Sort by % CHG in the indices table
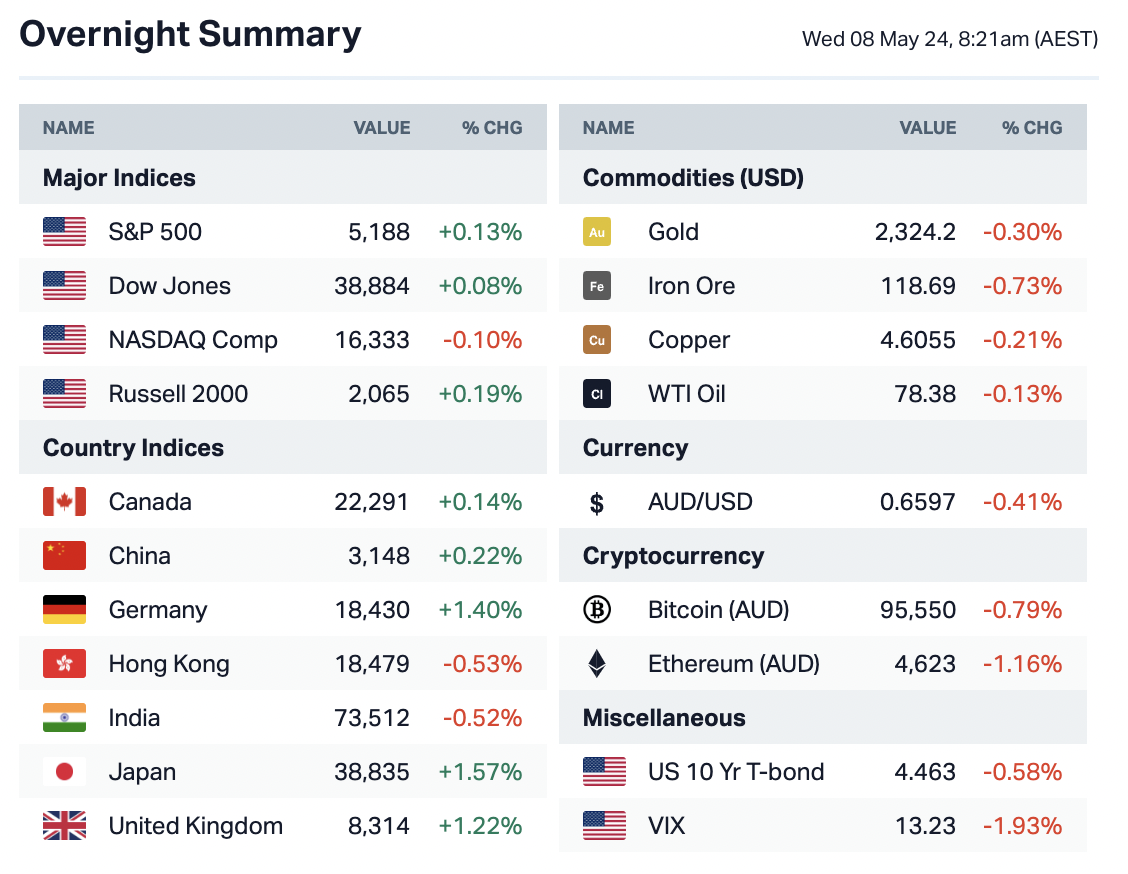This screenshot has height=874, width=1128. (492, 128)
